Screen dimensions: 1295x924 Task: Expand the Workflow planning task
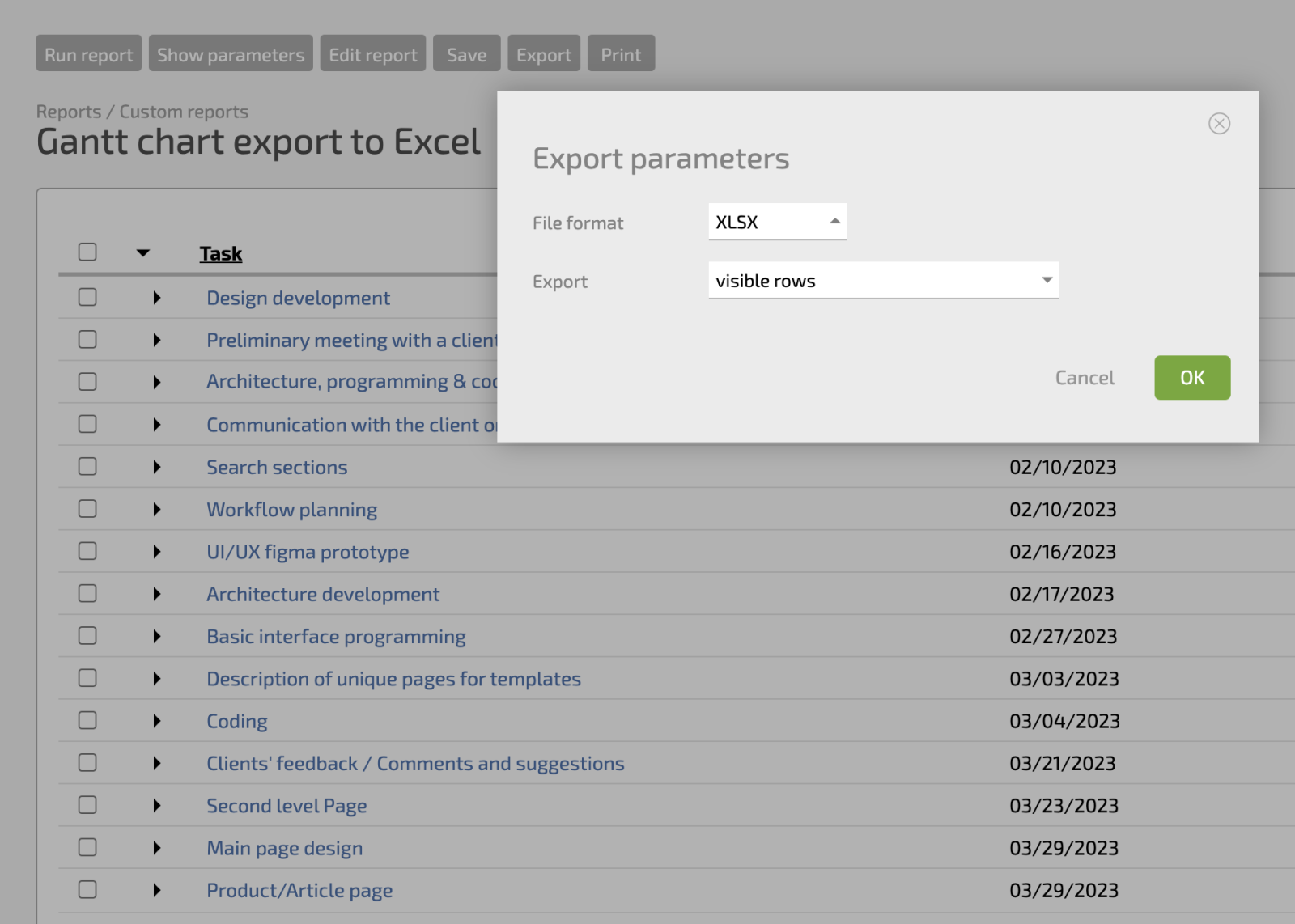click(157, 509)
